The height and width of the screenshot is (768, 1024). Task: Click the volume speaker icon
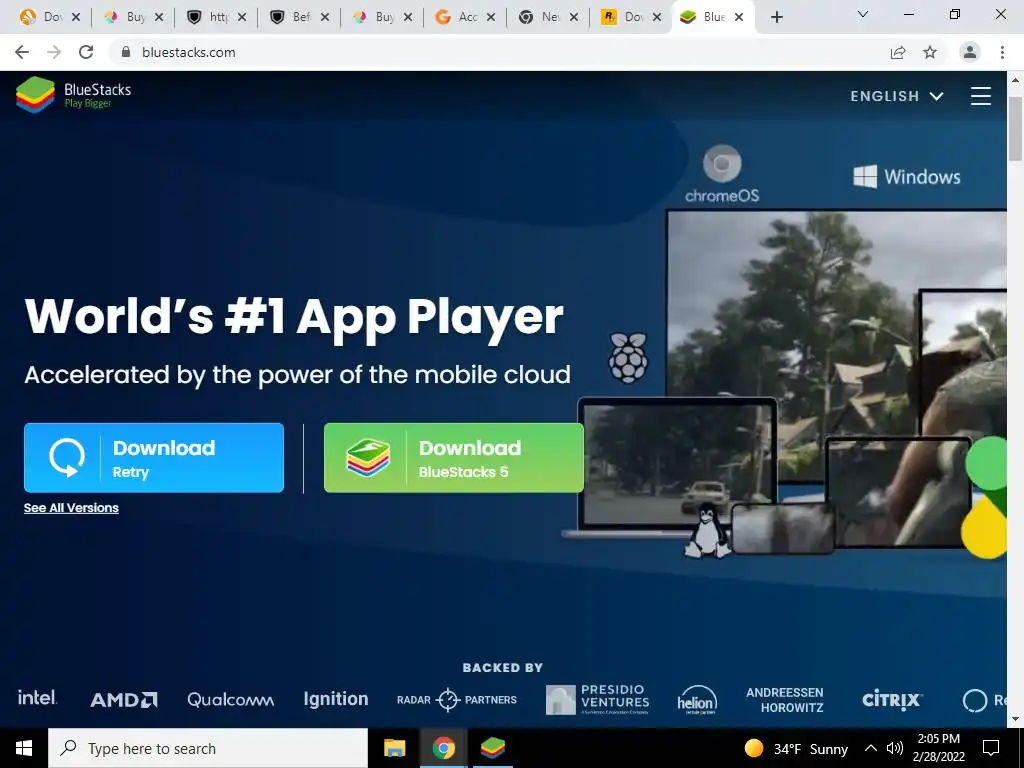895,748
